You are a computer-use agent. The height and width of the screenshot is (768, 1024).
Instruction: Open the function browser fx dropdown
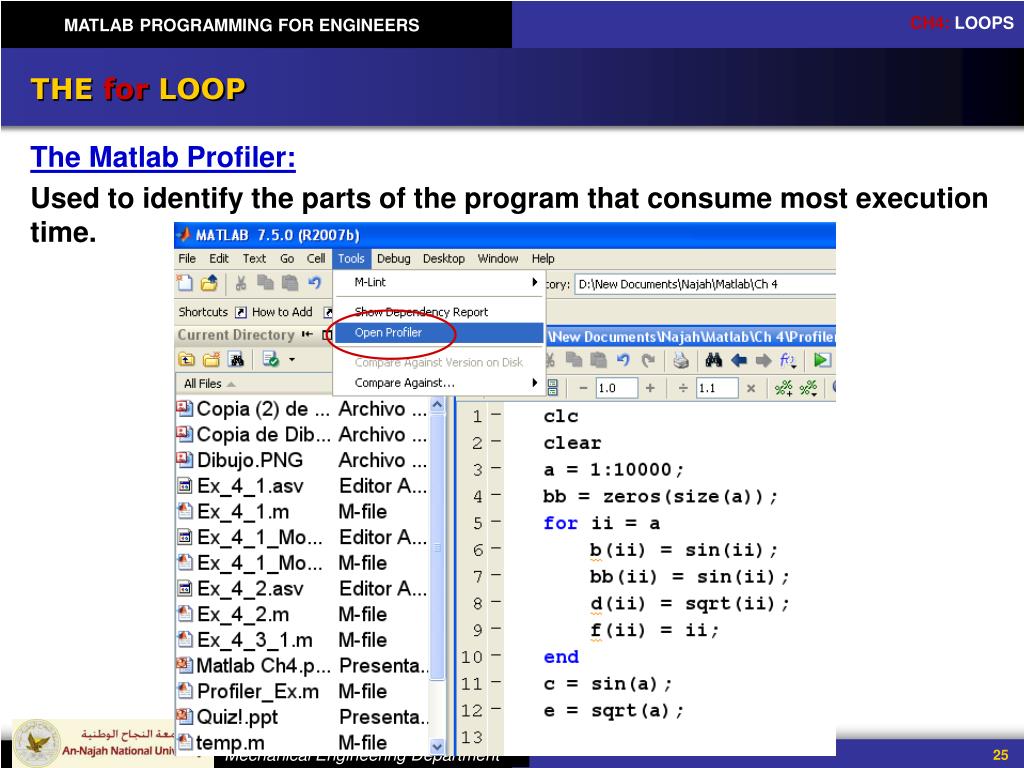pyautogui.click(x=788, y=360)
